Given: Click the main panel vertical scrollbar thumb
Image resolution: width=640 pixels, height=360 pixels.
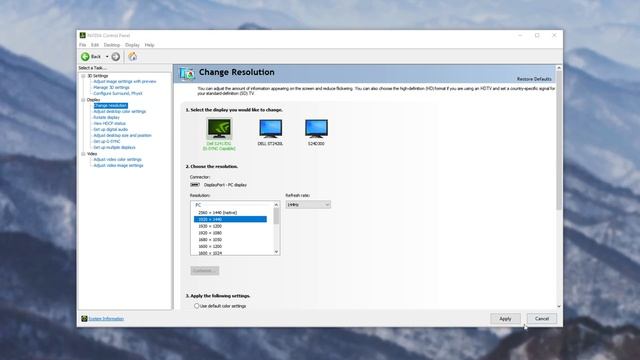Looking at the screenshot, I should (x=559, y=141).
